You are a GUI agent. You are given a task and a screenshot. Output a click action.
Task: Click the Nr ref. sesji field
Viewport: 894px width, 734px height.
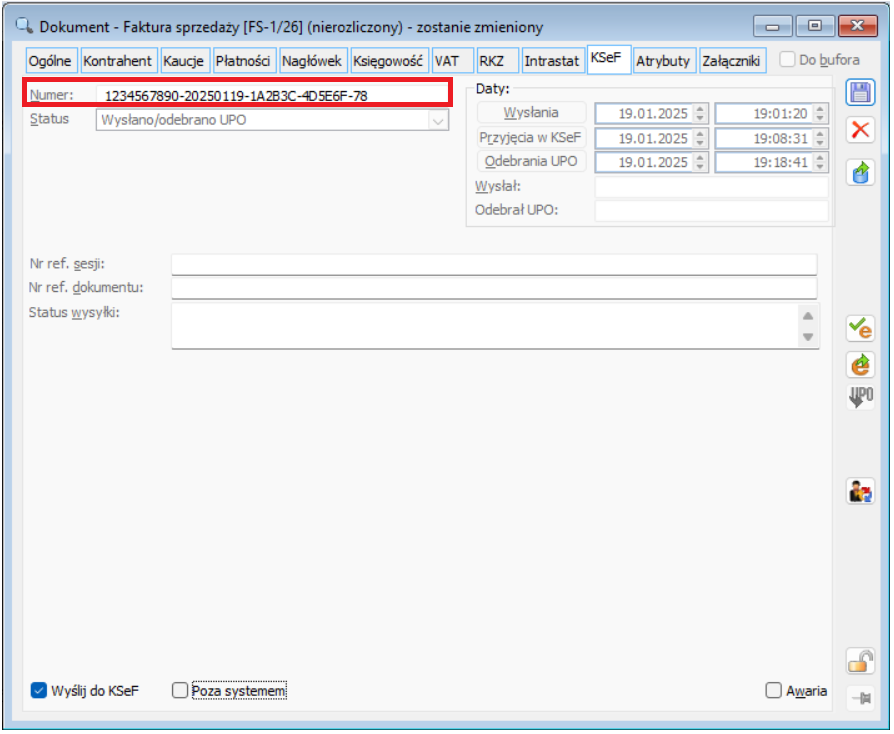click(x=494, y=264)
